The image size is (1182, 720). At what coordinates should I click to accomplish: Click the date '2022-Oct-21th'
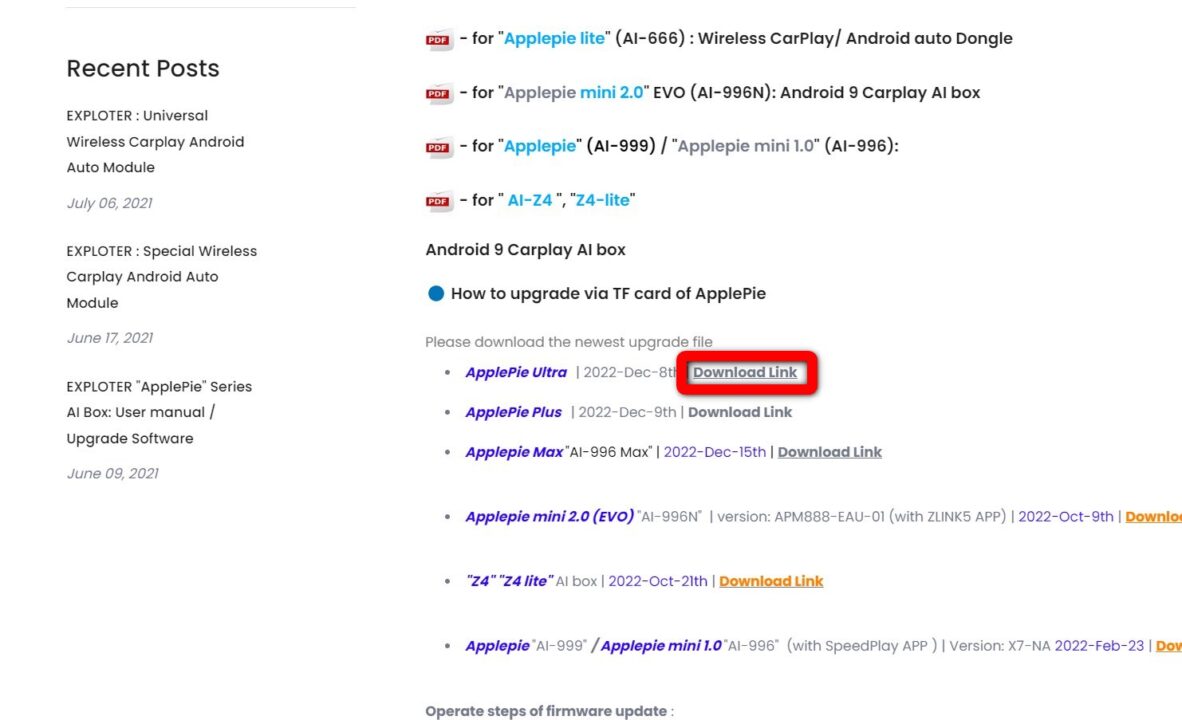click(x=658, y=581)
